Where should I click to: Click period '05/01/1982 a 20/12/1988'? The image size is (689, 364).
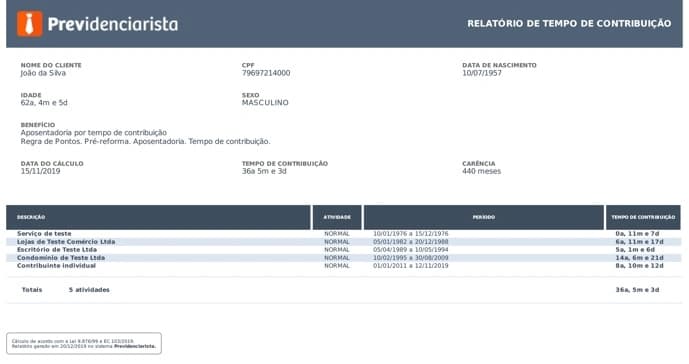click(x=411, y=242)
